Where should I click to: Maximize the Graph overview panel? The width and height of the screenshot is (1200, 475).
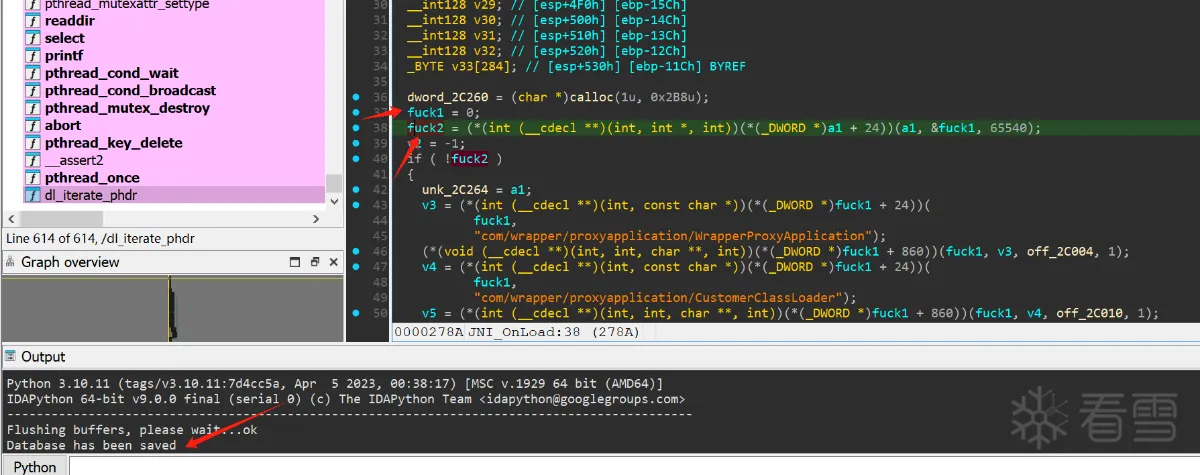tap(296, 262)
